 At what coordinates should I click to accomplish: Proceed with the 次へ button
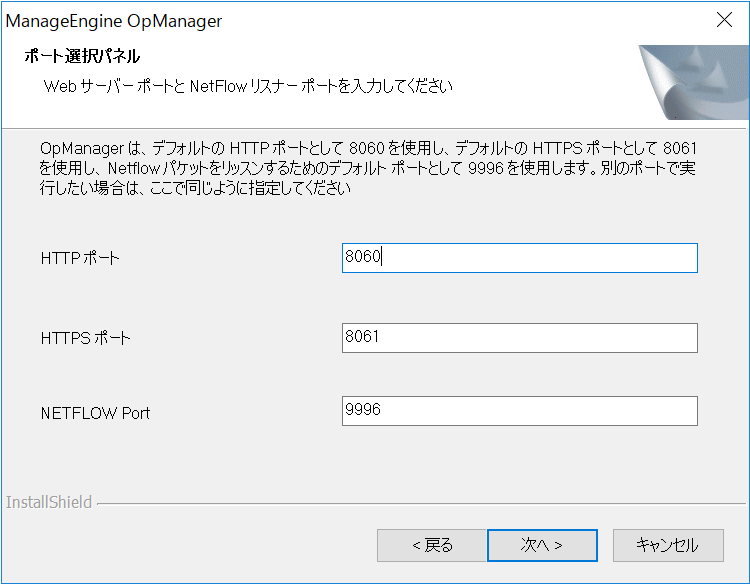(x=542, y=545)
